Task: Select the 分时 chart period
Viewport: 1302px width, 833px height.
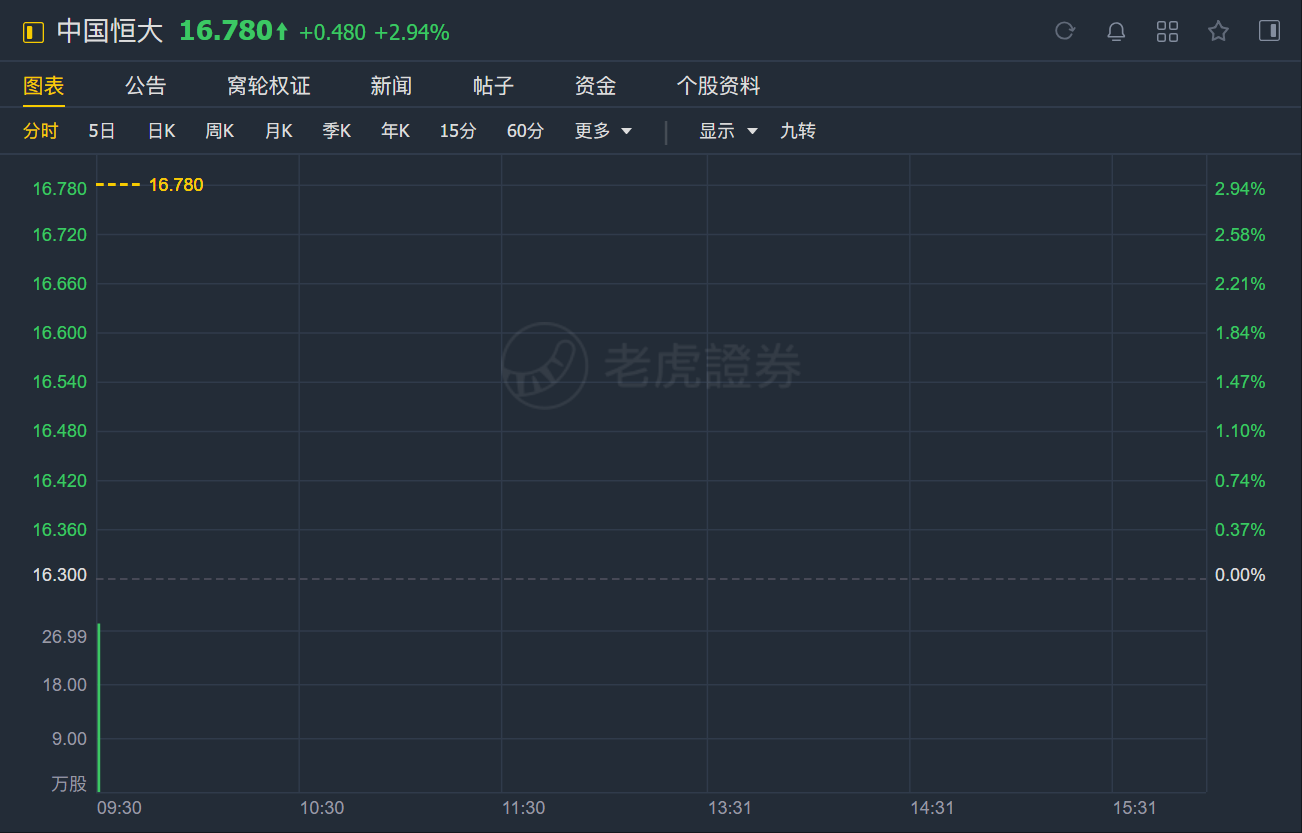Action: pos(41,131)
